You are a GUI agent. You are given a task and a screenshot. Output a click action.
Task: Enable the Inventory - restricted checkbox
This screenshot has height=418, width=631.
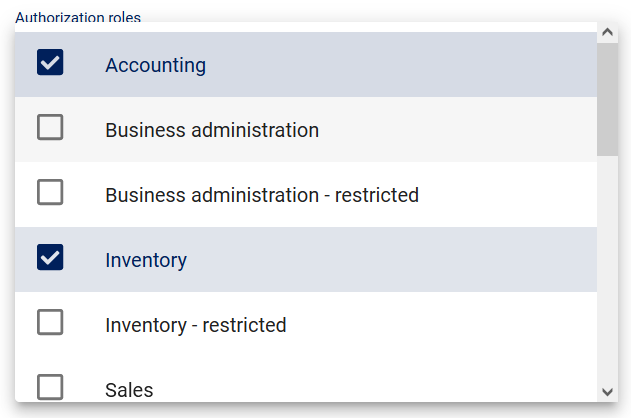coord(50,322)
